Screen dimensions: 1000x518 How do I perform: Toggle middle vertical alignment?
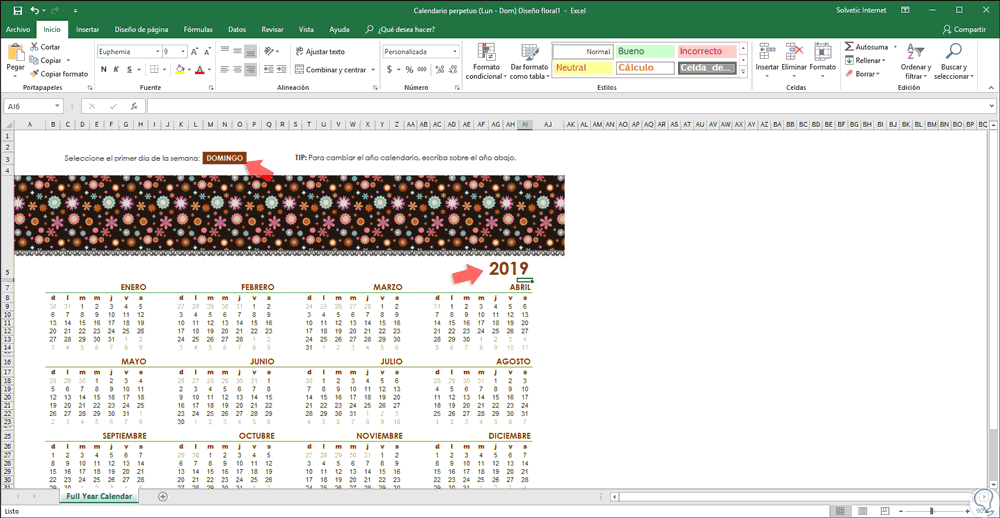pos(237,50)
